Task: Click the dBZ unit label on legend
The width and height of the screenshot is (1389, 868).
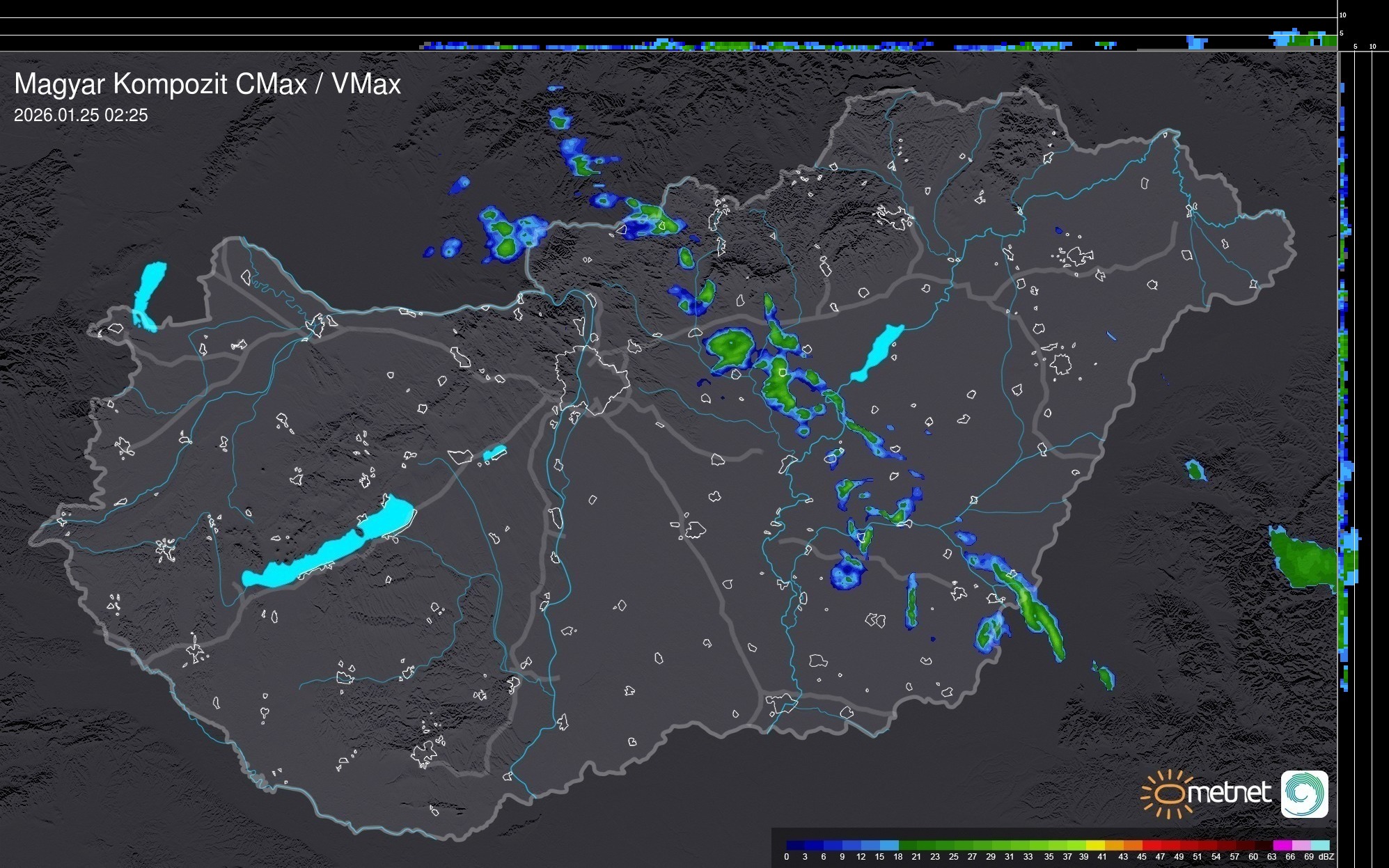Action: click(1326, 857)
